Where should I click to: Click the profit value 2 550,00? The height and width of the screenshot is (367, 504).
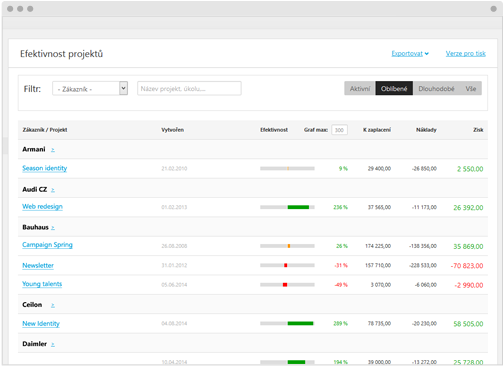pyautogui.click(x=470, y=169)
